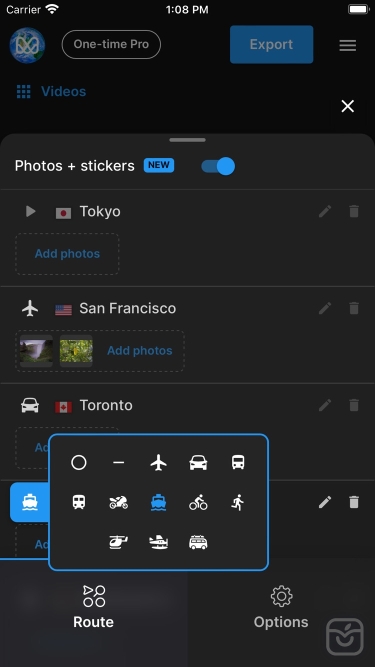Viewport: 375px width, 667px height.
Task: Pick the motorcycle transport icon
Action: (119, 502)
